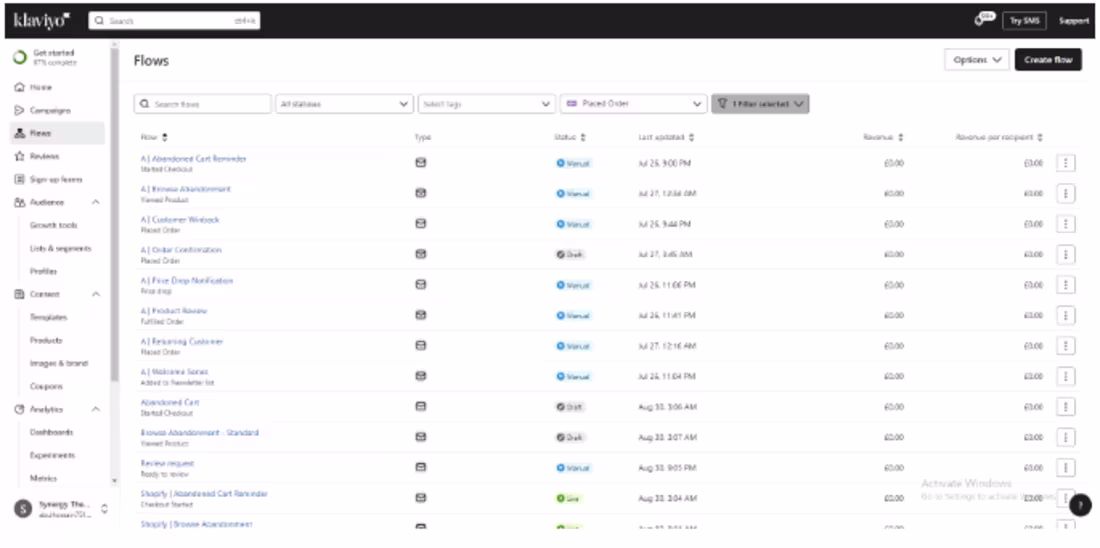The image size is (1100, 548).
Task: Open the Select tags dropdown
Action: 486,104
